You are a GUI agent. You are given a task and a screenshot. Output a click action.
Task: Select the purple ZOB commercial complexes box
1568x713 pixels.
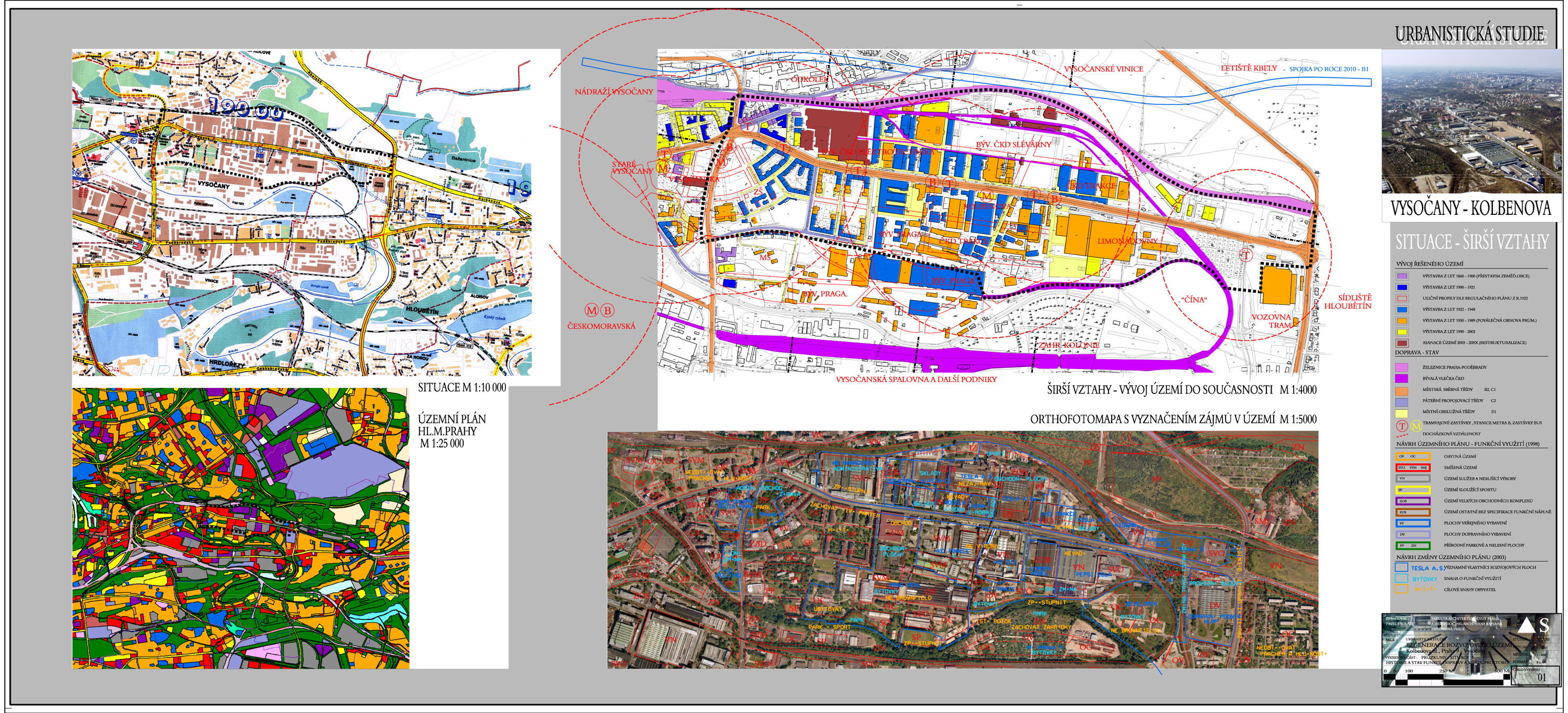1413,501
